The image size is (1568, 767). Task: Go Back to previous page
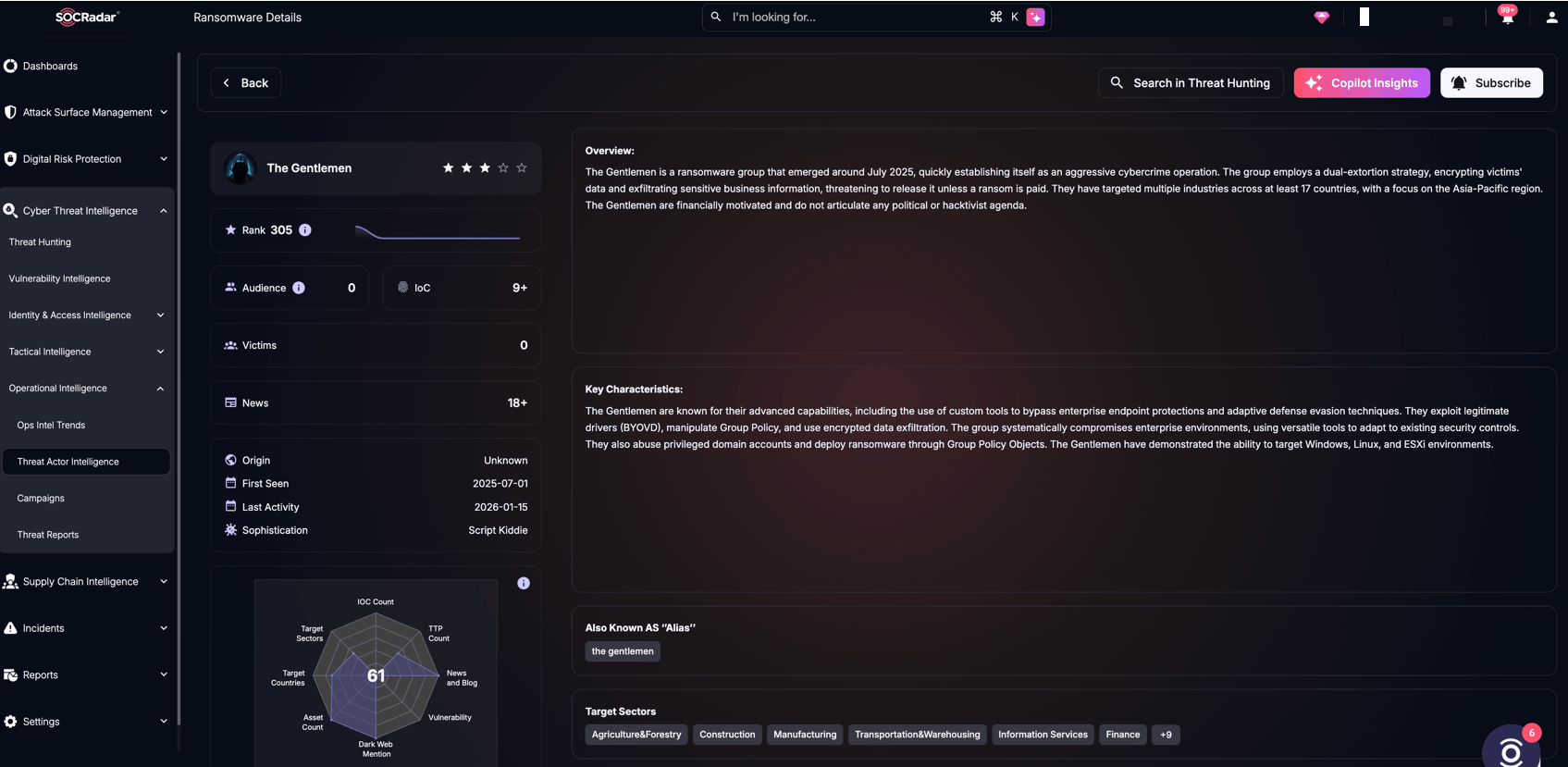point(246,83)
